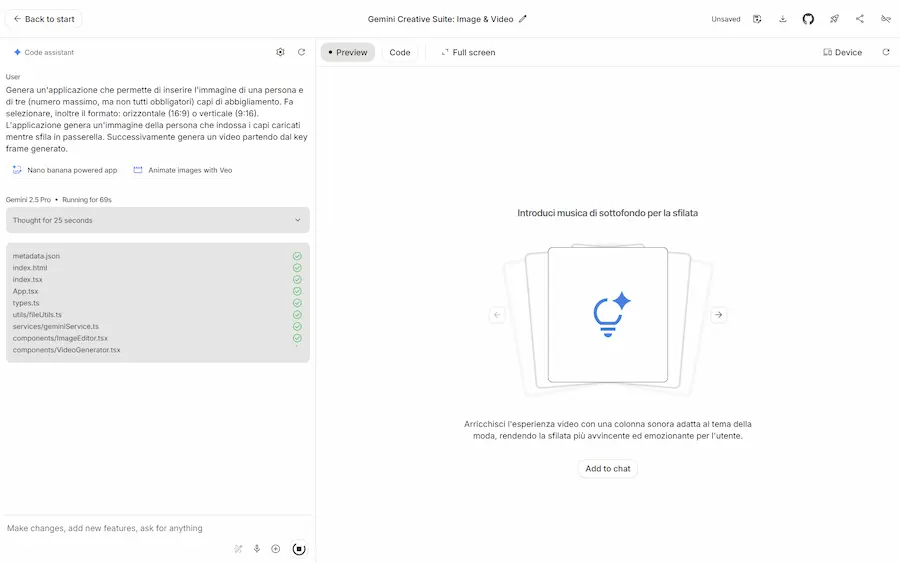900x563 pixels.
Task: Edit the project title with the pencil icon
Action: click(523, 19)
